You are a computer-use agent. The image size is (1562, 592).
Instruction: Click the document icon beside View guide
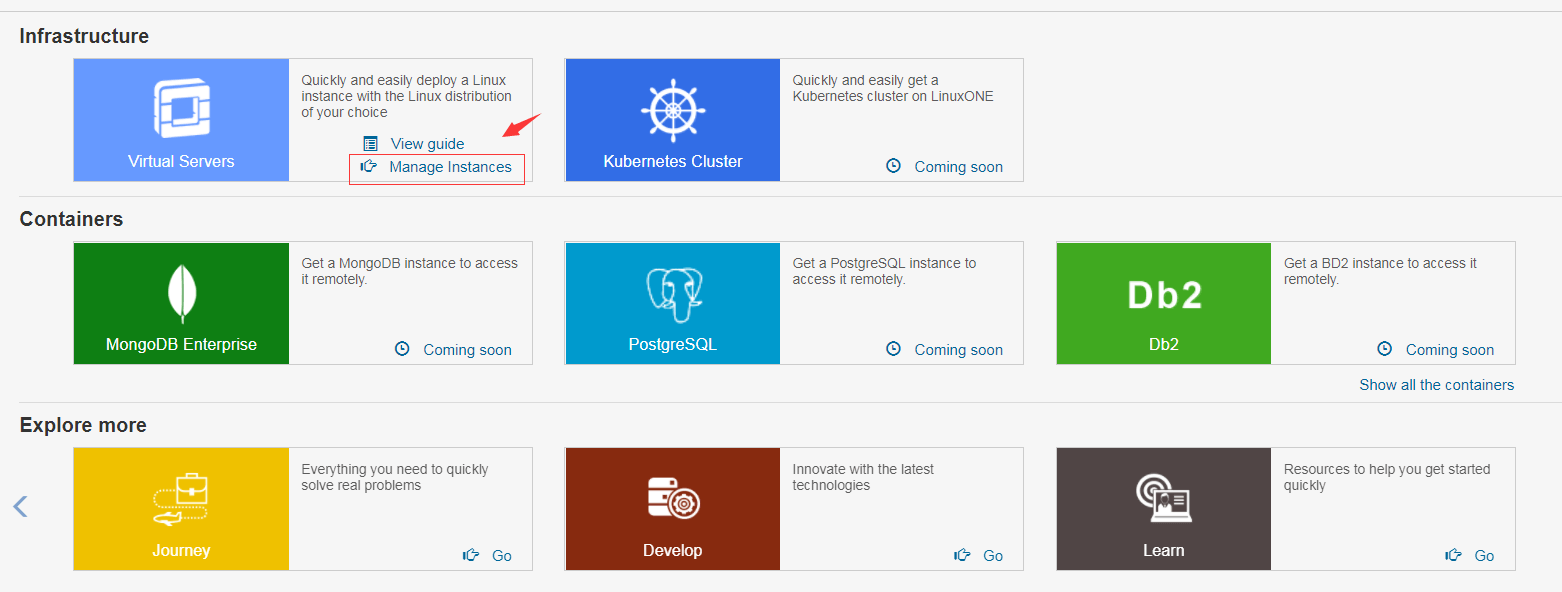370,144
